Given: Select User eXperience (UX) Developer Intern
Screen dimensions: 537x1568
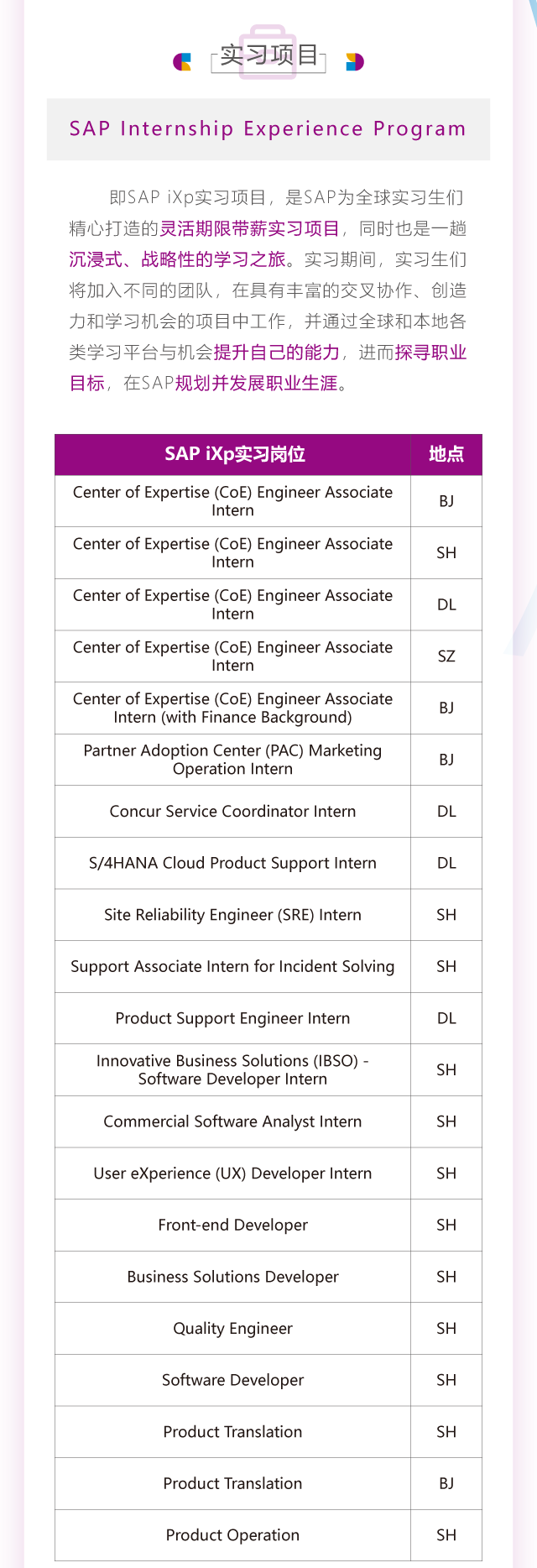Looking at the screenshot, I should (232, 1173).
